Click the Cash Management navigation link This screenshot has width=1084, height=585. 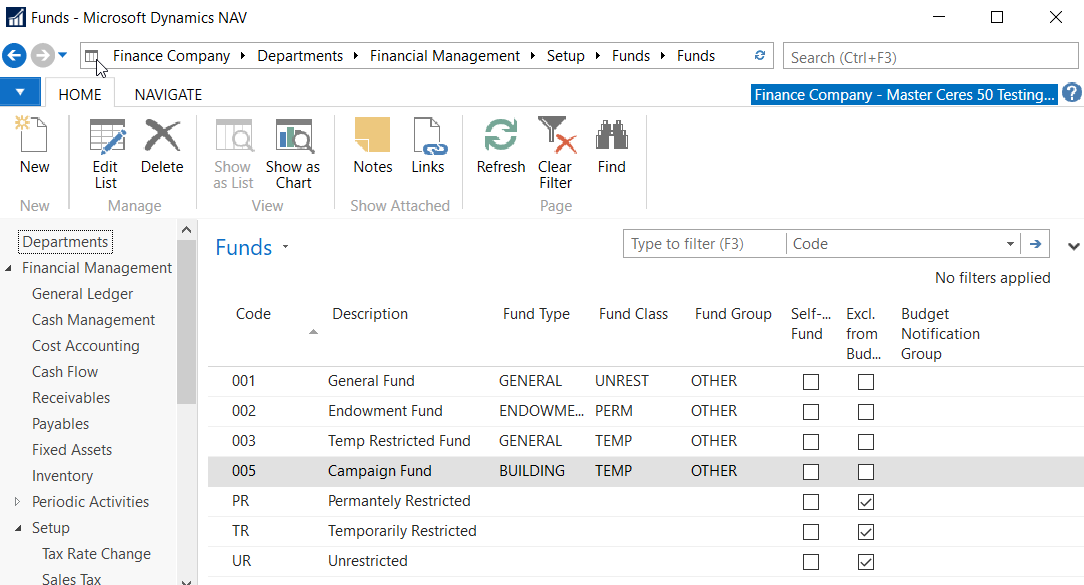(x=93, y=320)
